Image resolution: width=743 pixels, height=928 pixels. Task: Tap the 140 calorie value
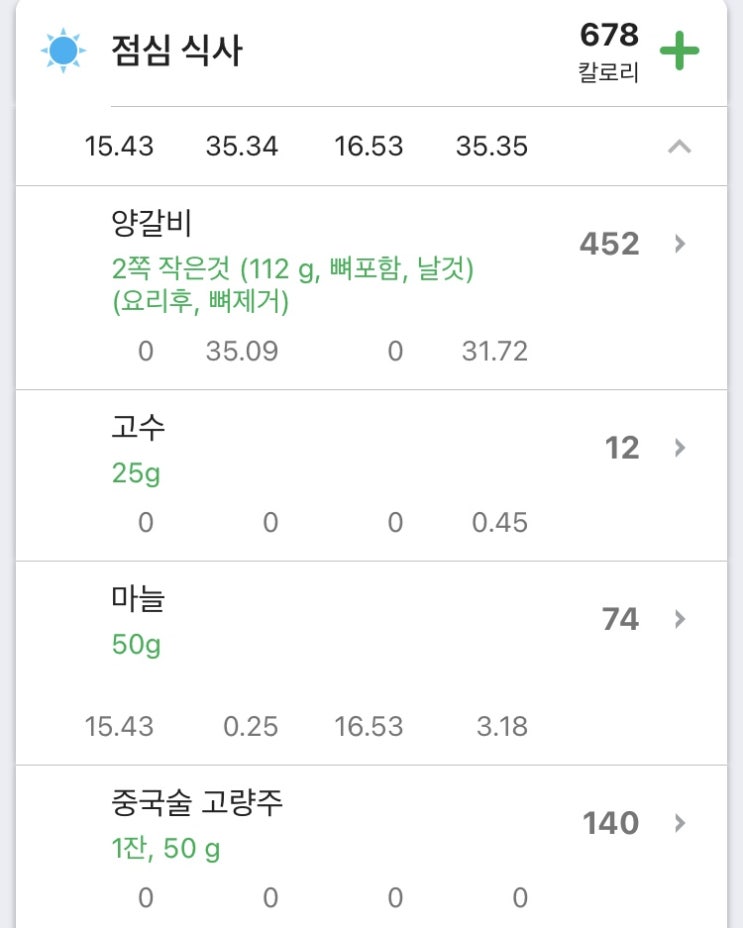point(610,823)
